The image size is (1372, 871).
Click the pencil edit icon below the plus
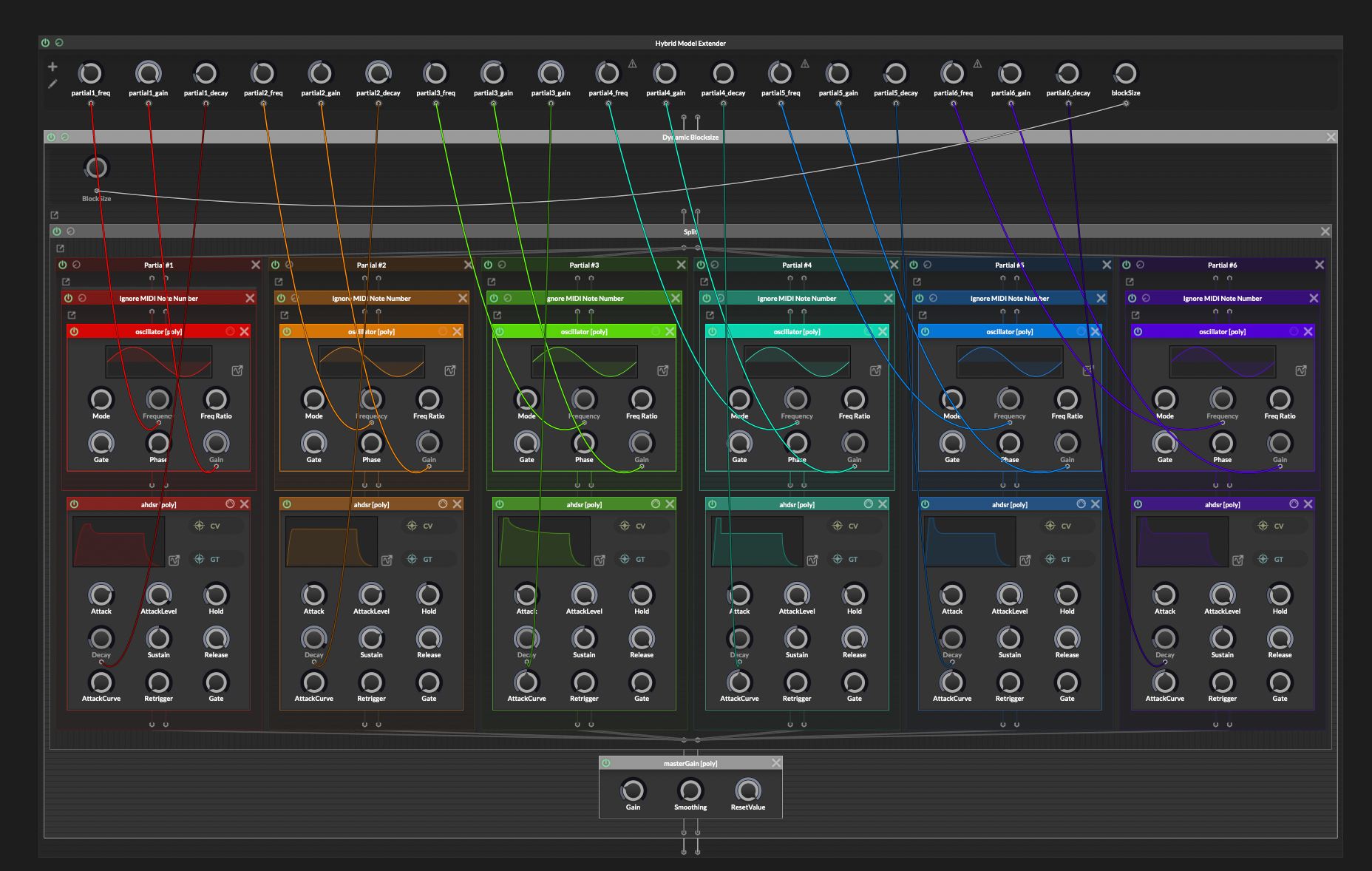tap(52, 84)
